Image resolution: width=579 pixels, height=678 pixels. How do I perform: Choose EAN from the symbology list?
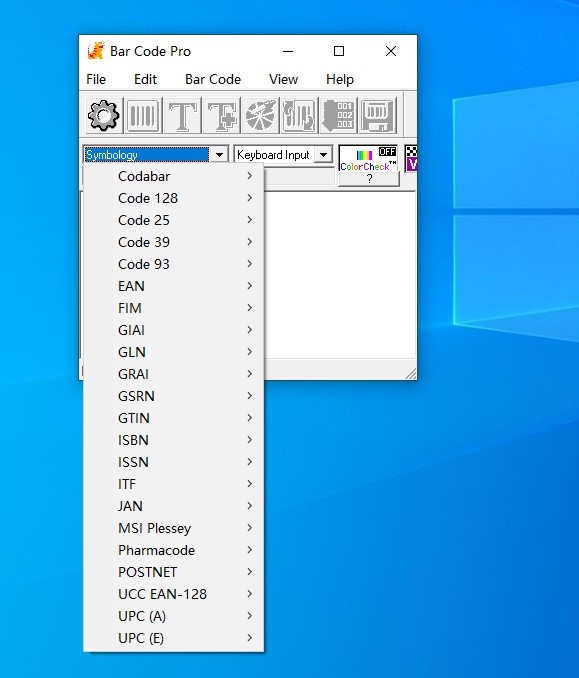click(x=173, y=286)
